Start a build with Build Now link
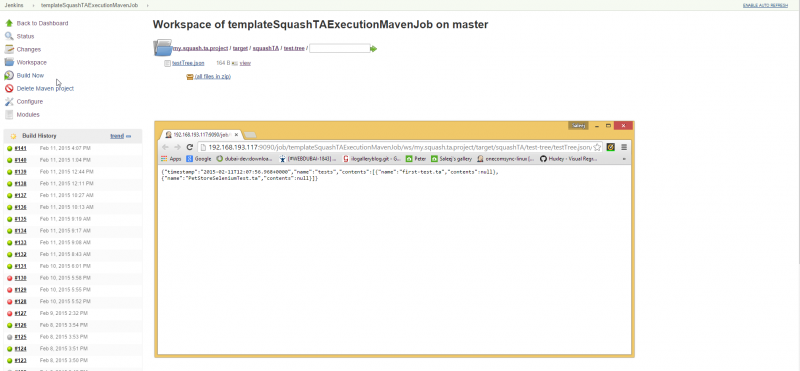This screenshot has width=800, height=371. pos(30,76)
